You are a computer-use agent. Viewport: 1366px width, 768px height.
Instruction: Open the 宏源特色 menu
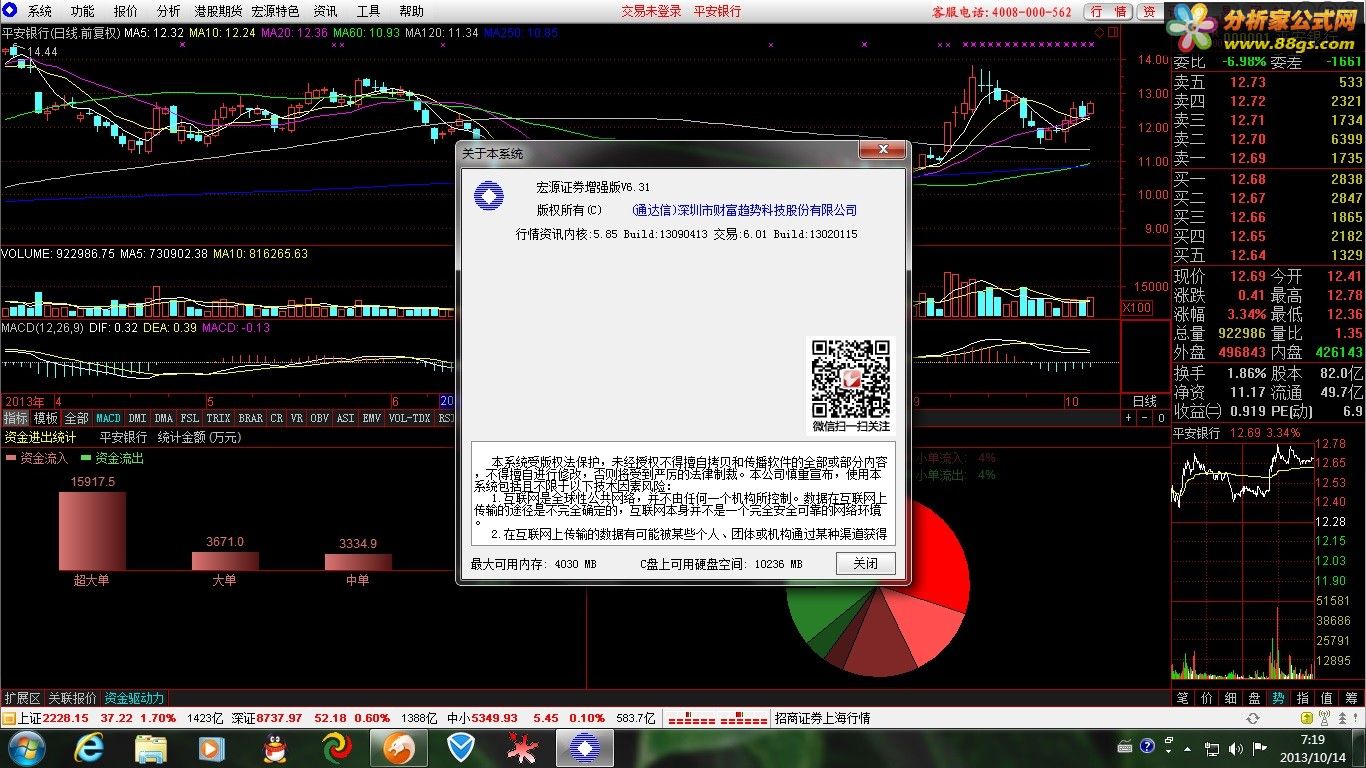pos(275,11)
